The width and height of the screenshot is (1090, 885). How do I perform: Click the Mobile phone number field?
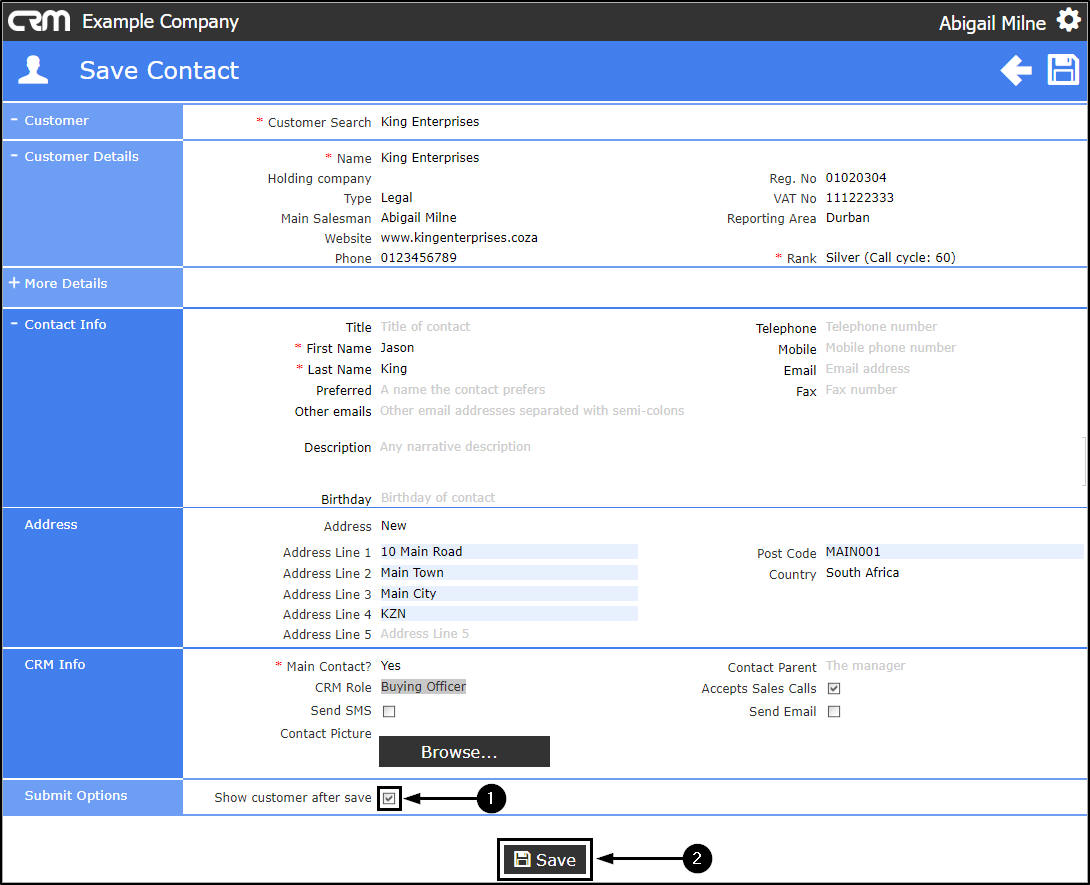[x=890, y=348]
